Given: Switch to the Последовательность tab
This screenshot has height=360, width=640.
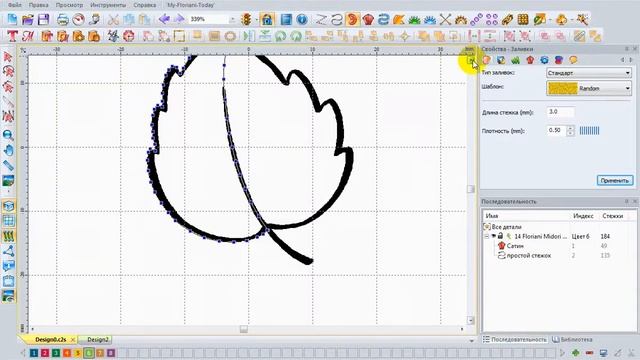Looking at the screenshot, I should click(x=515, y=340).
